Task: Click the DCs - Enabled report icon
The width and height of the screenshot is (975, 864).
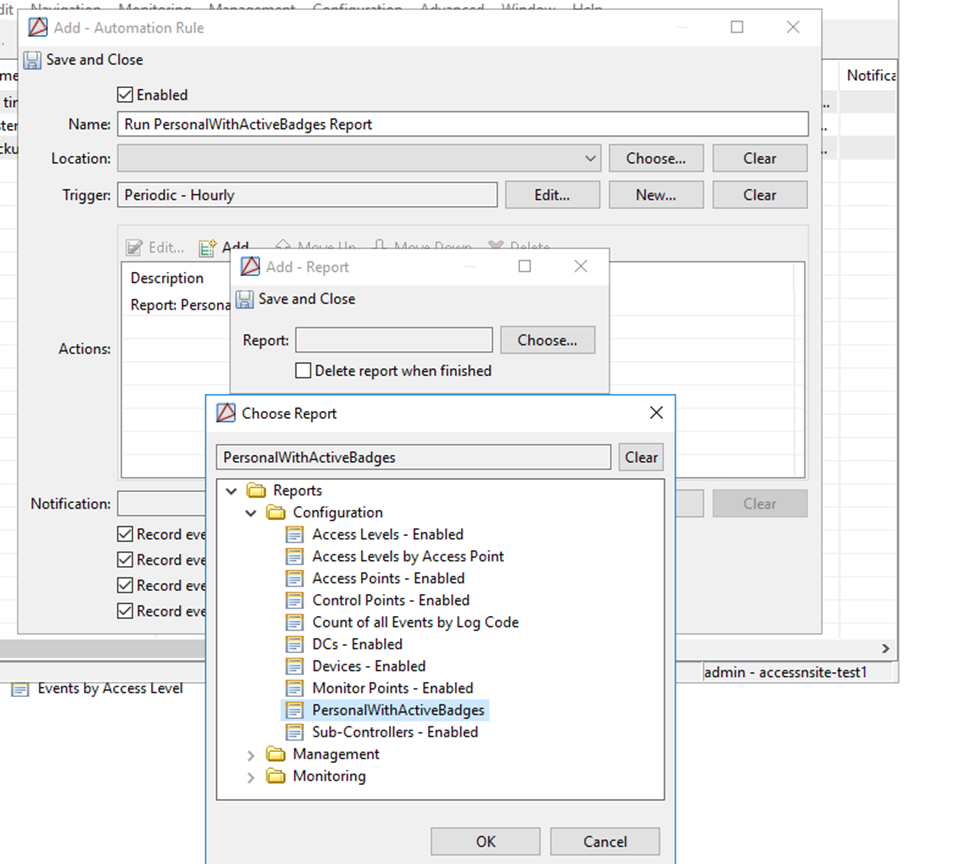Action: click(295, 644)
